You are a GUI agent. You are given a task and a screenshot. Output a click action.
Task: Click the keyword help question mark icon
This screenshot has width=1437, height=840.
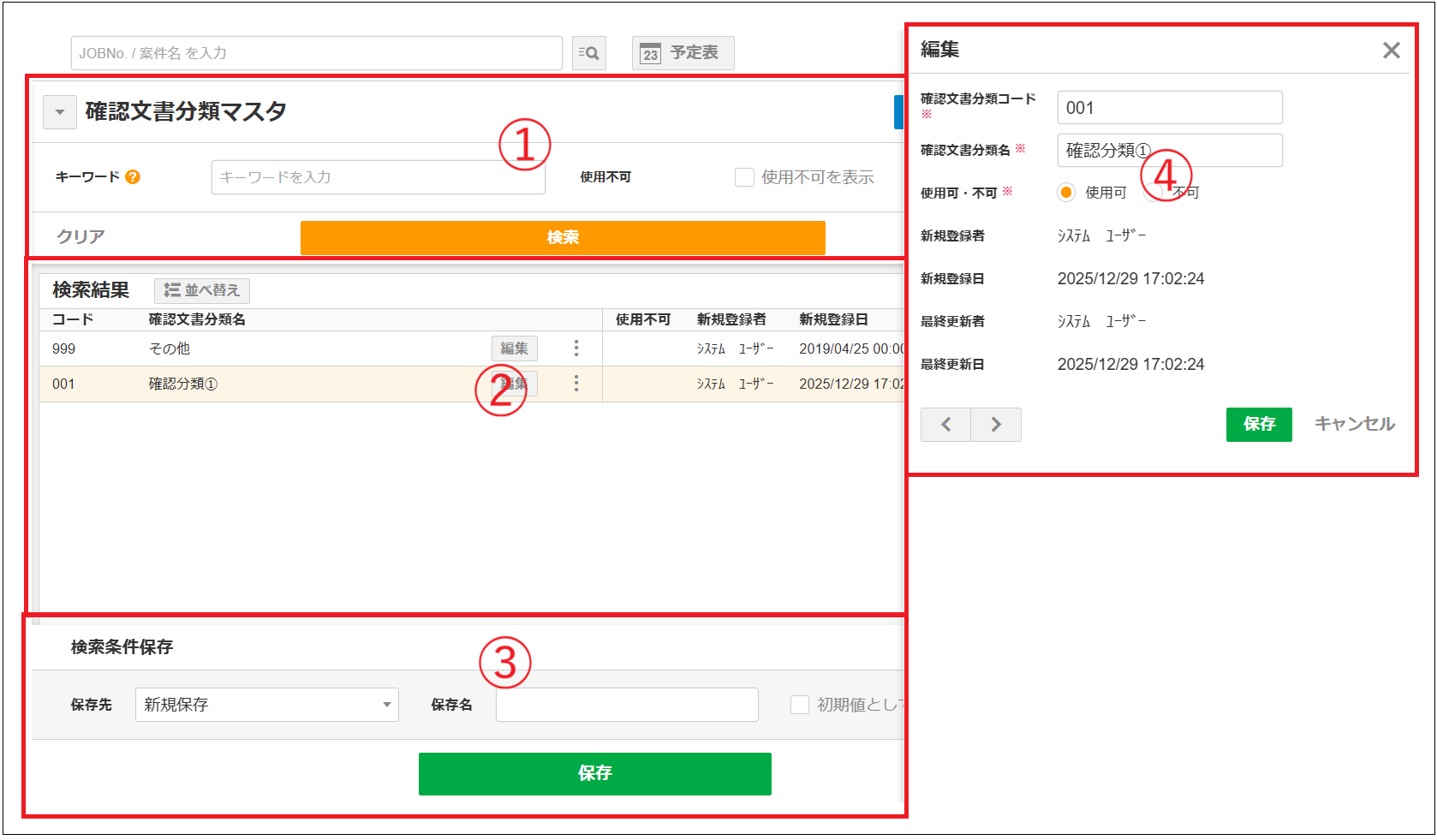[133, 177]
